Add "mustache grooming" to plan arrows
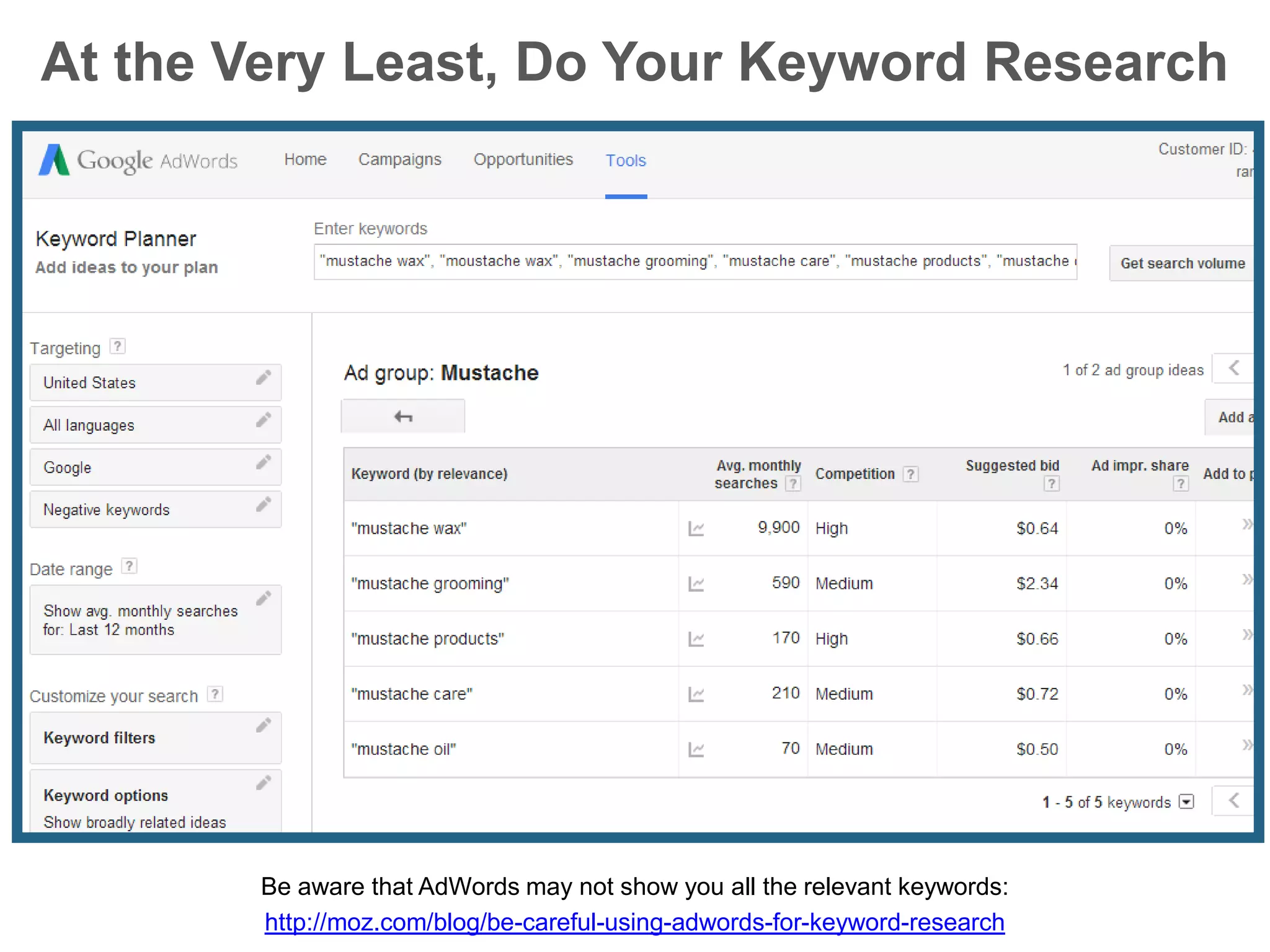This screenshot has height=952, width=1270. (x=1247, y=580)
